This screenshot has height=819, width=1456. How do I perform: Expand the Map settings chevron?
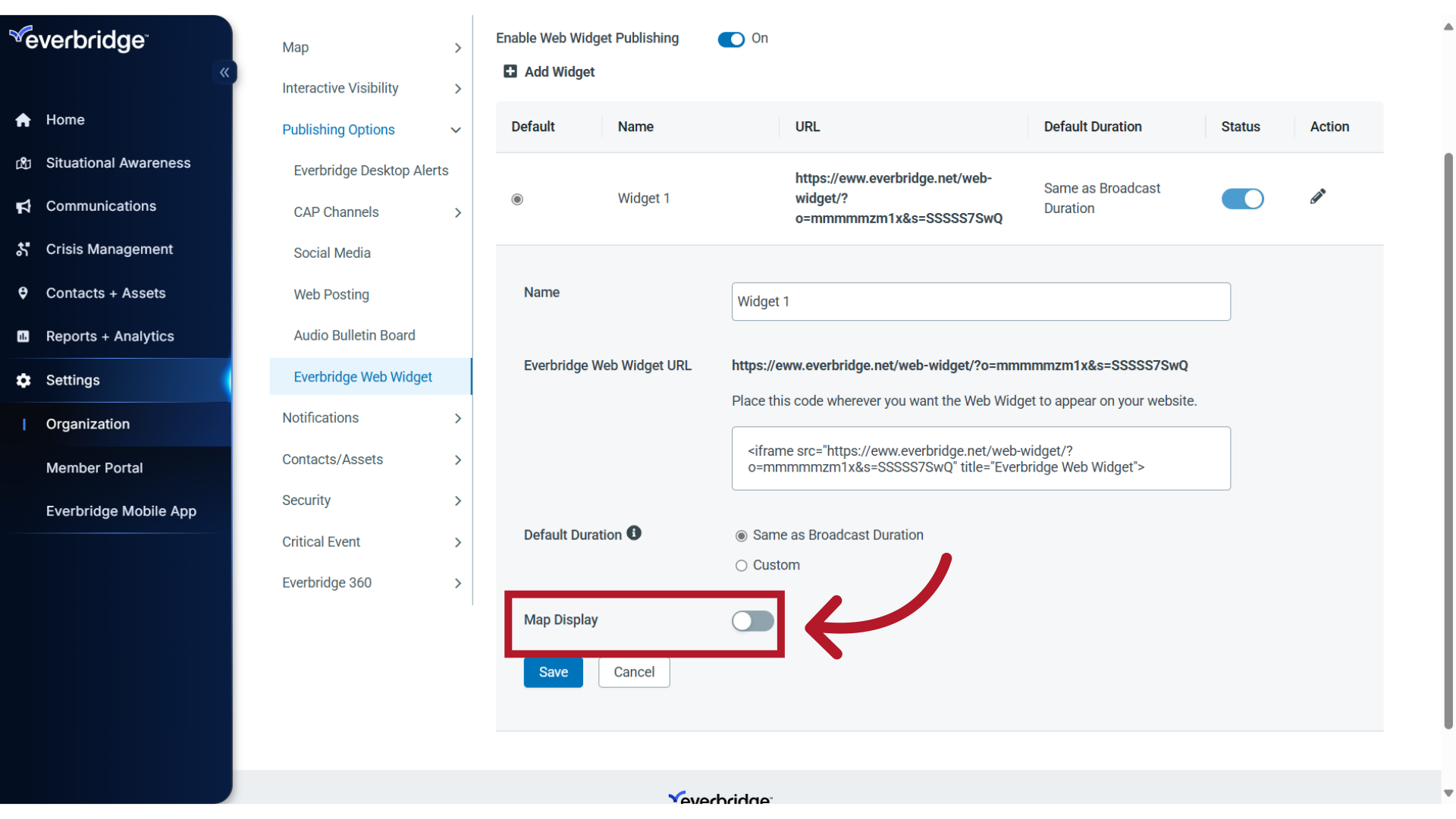point(458,48)
